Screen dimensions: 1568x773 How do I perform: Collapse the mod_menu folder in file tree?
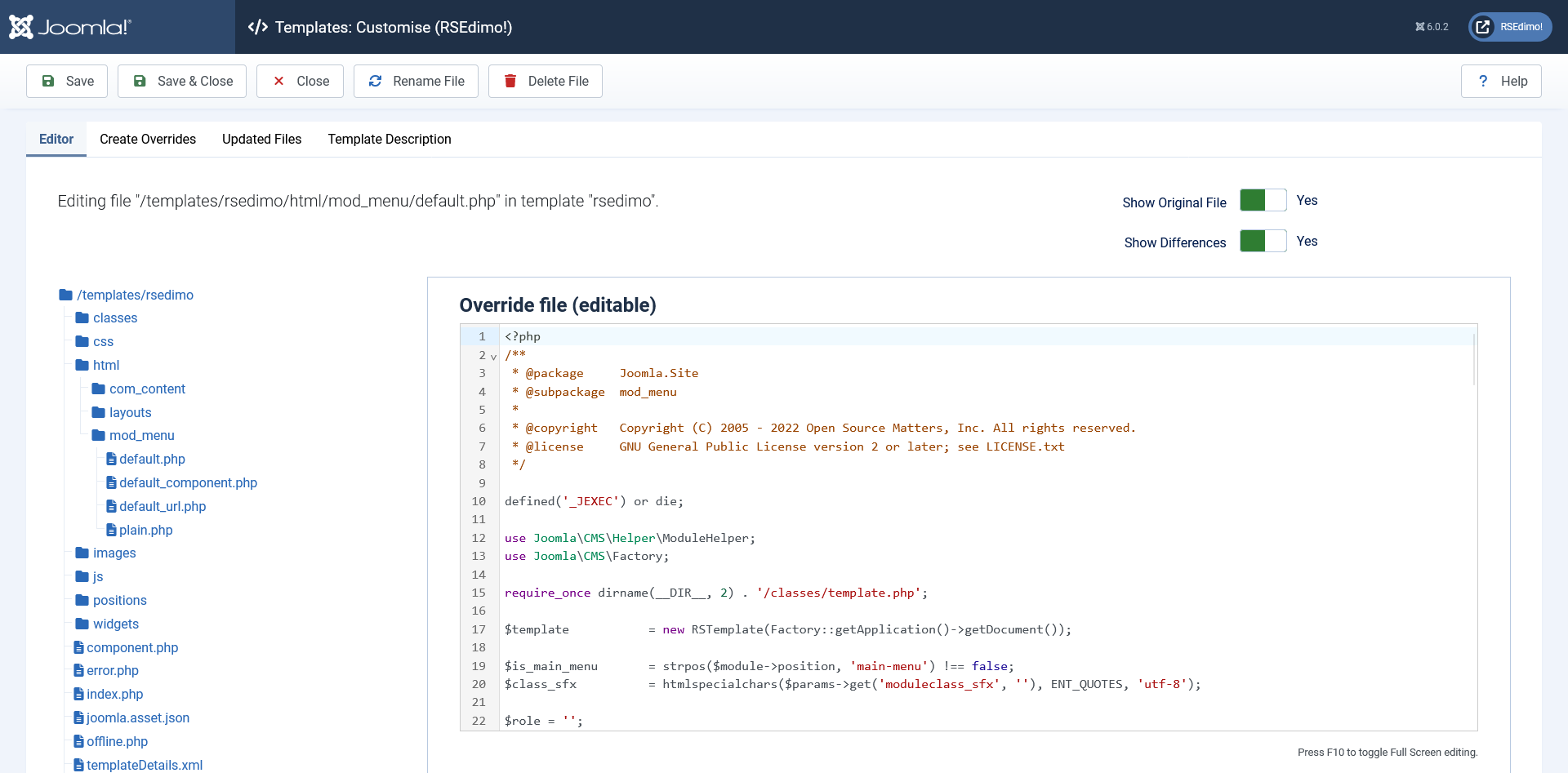tap(141, 436)
